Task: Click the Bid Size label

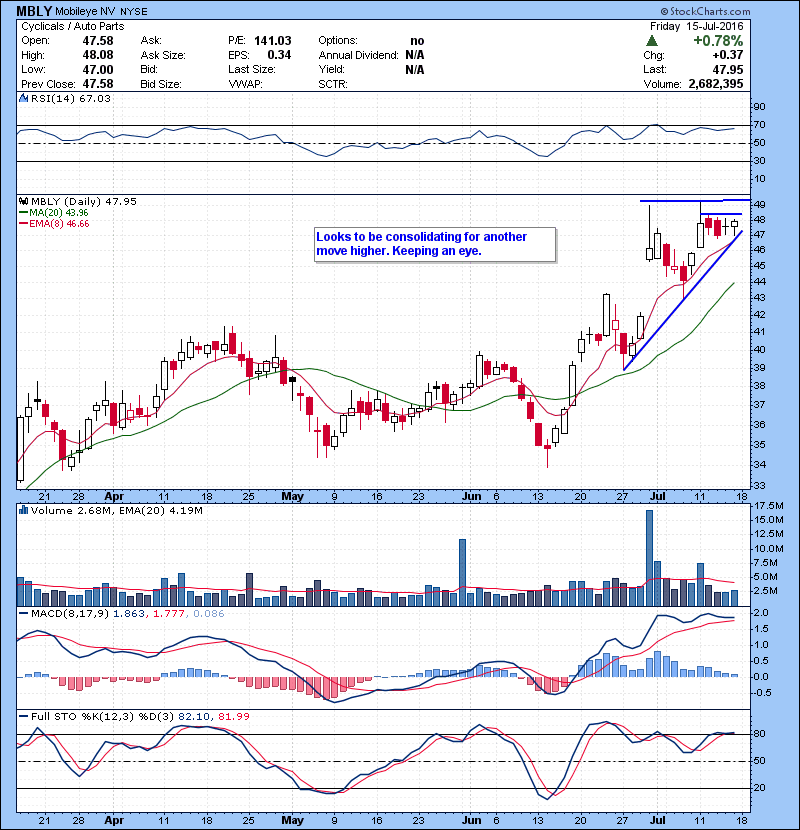Action: coord(161,84)
